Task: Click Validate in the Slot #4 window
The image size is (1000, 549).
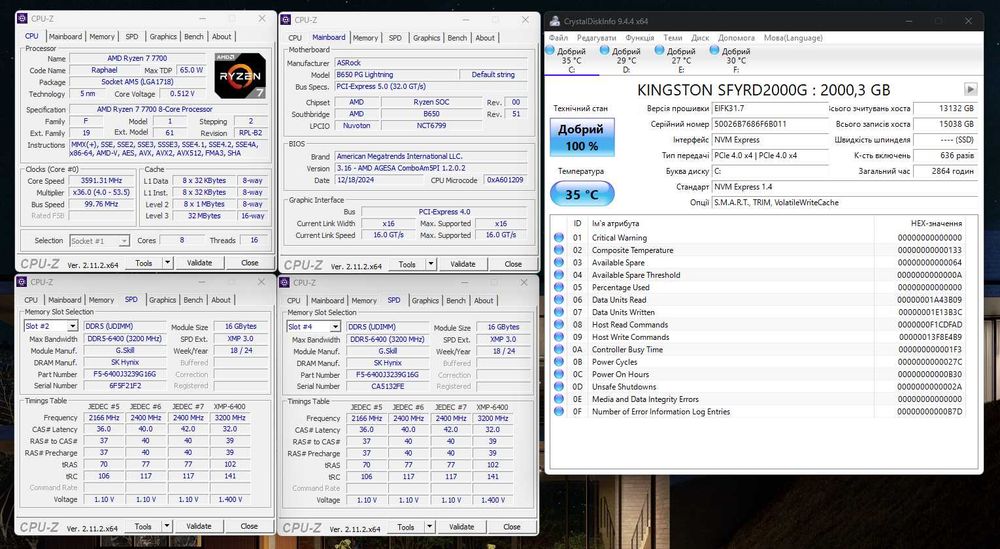Action: tap(461, 527)
